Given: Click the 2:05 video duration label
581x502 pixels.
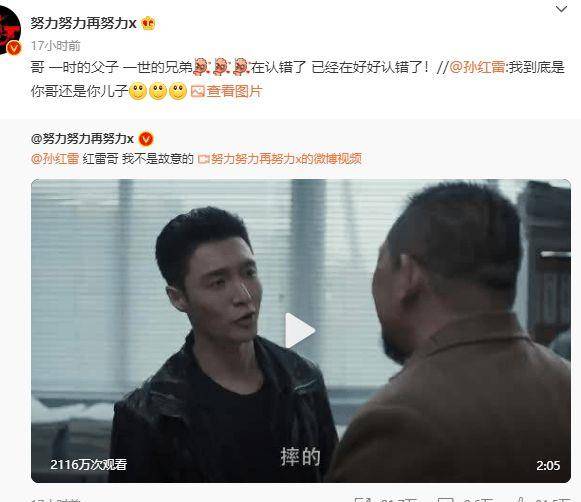Looking at the screenshot, I should click(548, 465).
